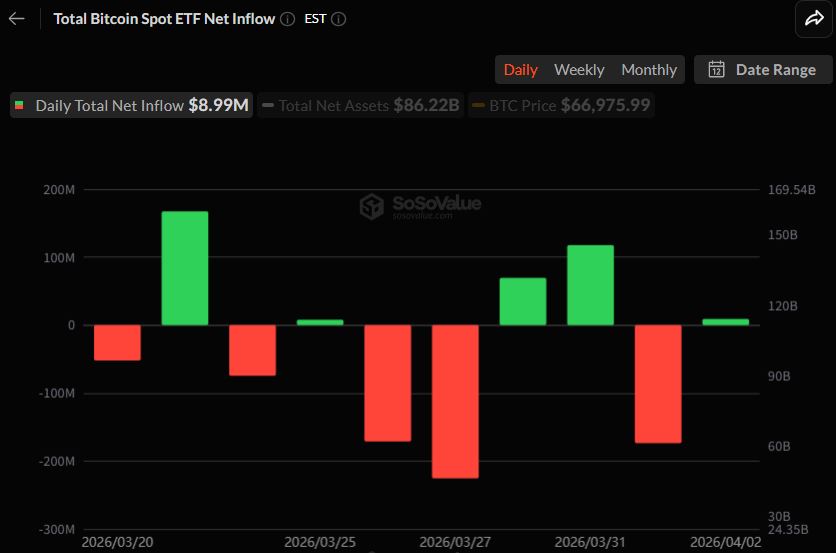Switch to the Monthly view

coord(649,69)
